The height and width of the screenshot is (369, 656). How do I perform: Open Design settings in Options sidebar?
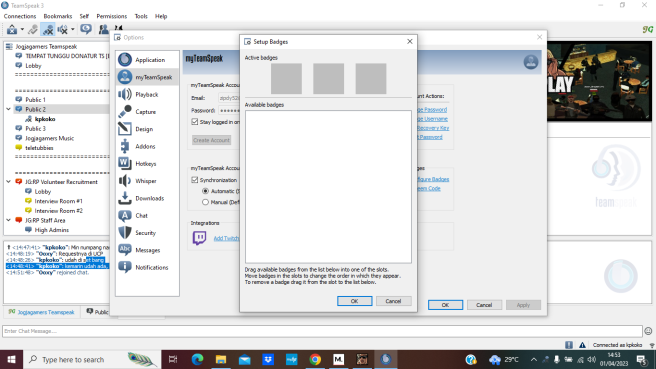pyautogui.click(x=147, y=129)
